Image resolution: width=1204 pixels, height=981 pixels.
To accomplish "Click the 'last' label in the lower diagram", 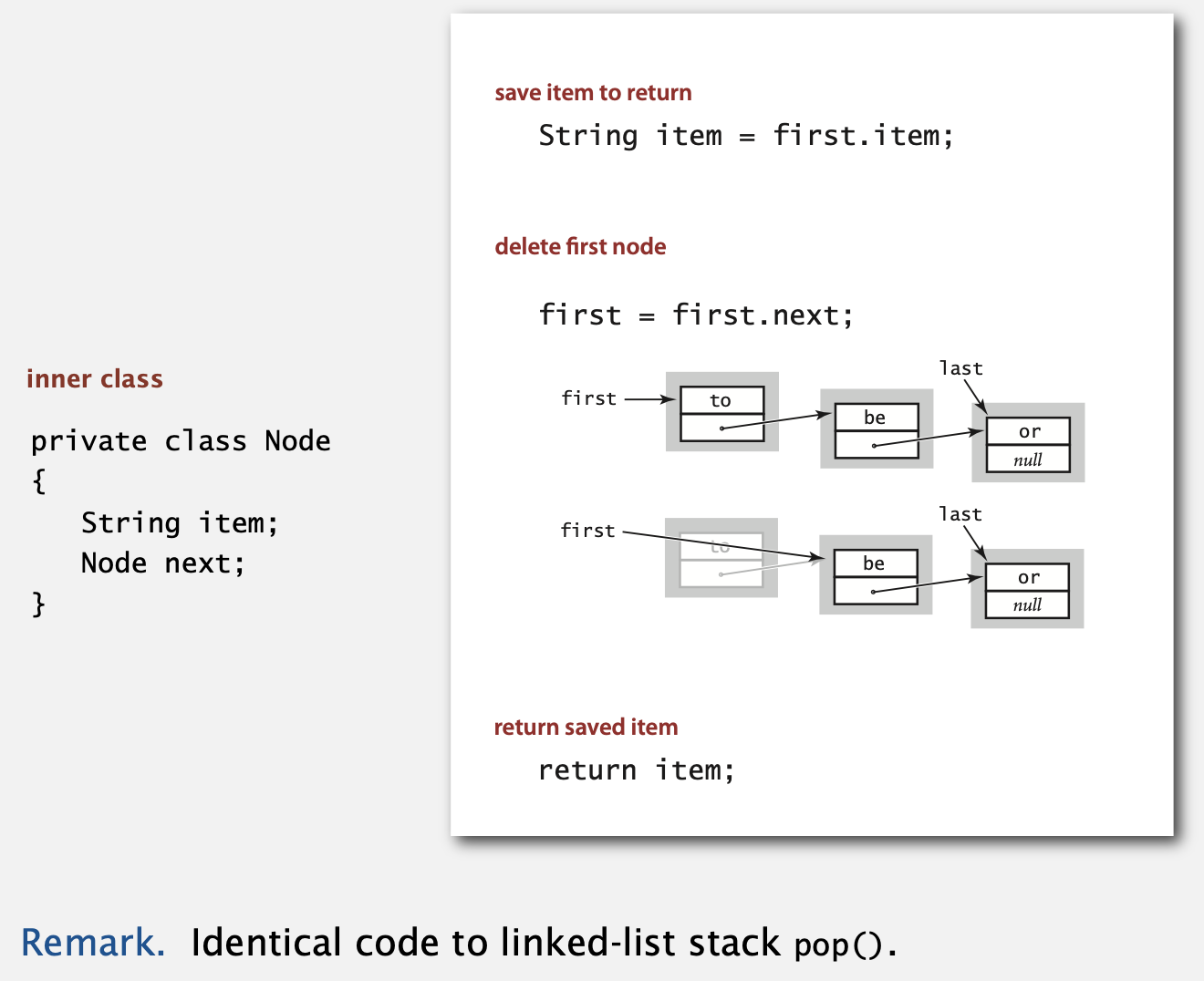I will [960, 514].
